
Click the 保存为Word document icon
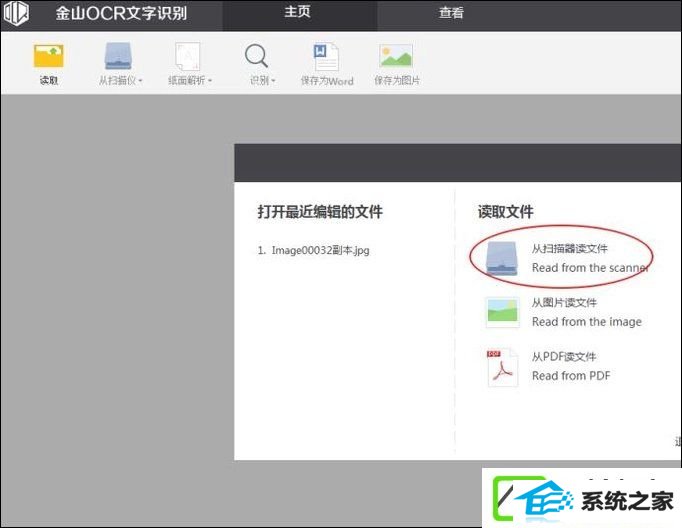326,56
